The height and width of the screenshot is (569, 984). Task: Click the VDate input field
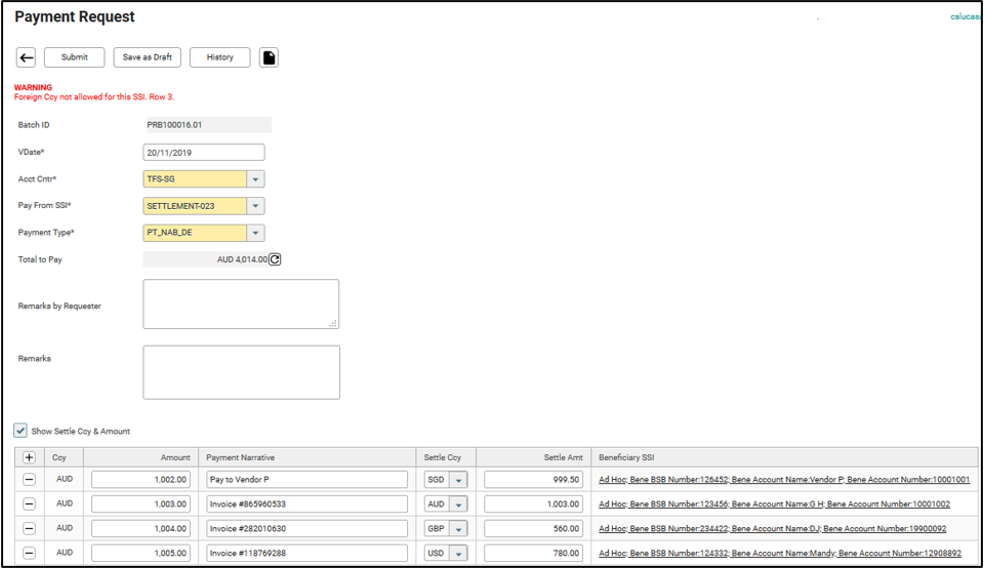tap(204, 152)
